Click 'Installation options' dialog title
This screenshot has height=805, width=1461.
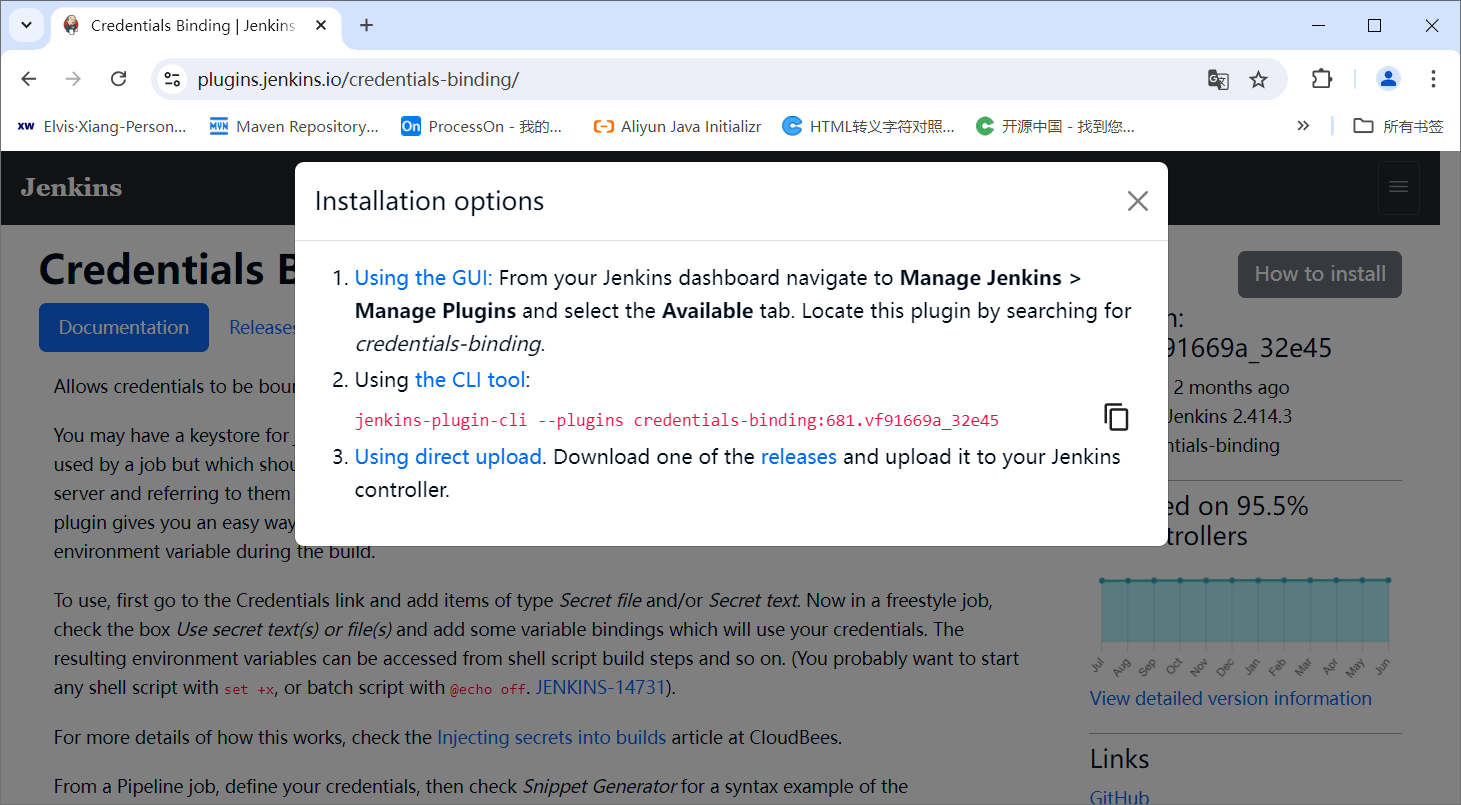429,201
